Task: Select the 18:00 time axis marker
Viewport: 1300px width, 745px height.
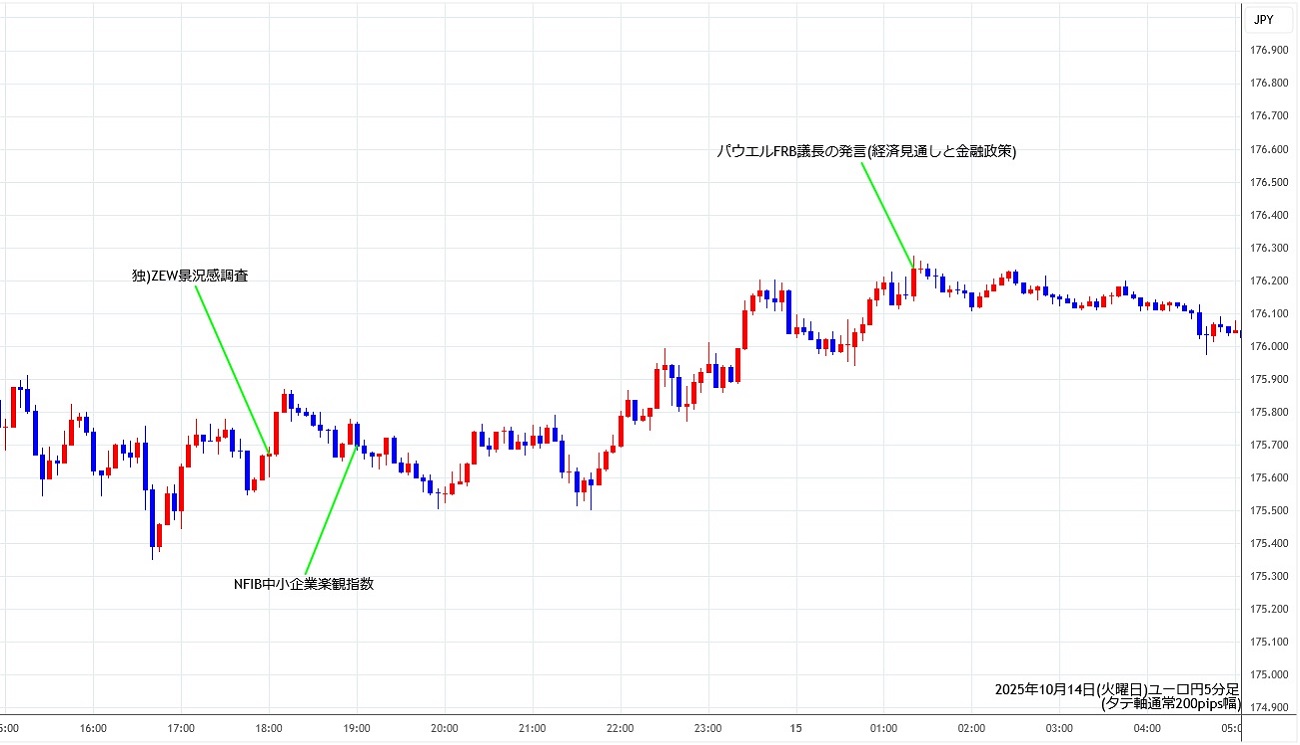Action: (269, 728)
